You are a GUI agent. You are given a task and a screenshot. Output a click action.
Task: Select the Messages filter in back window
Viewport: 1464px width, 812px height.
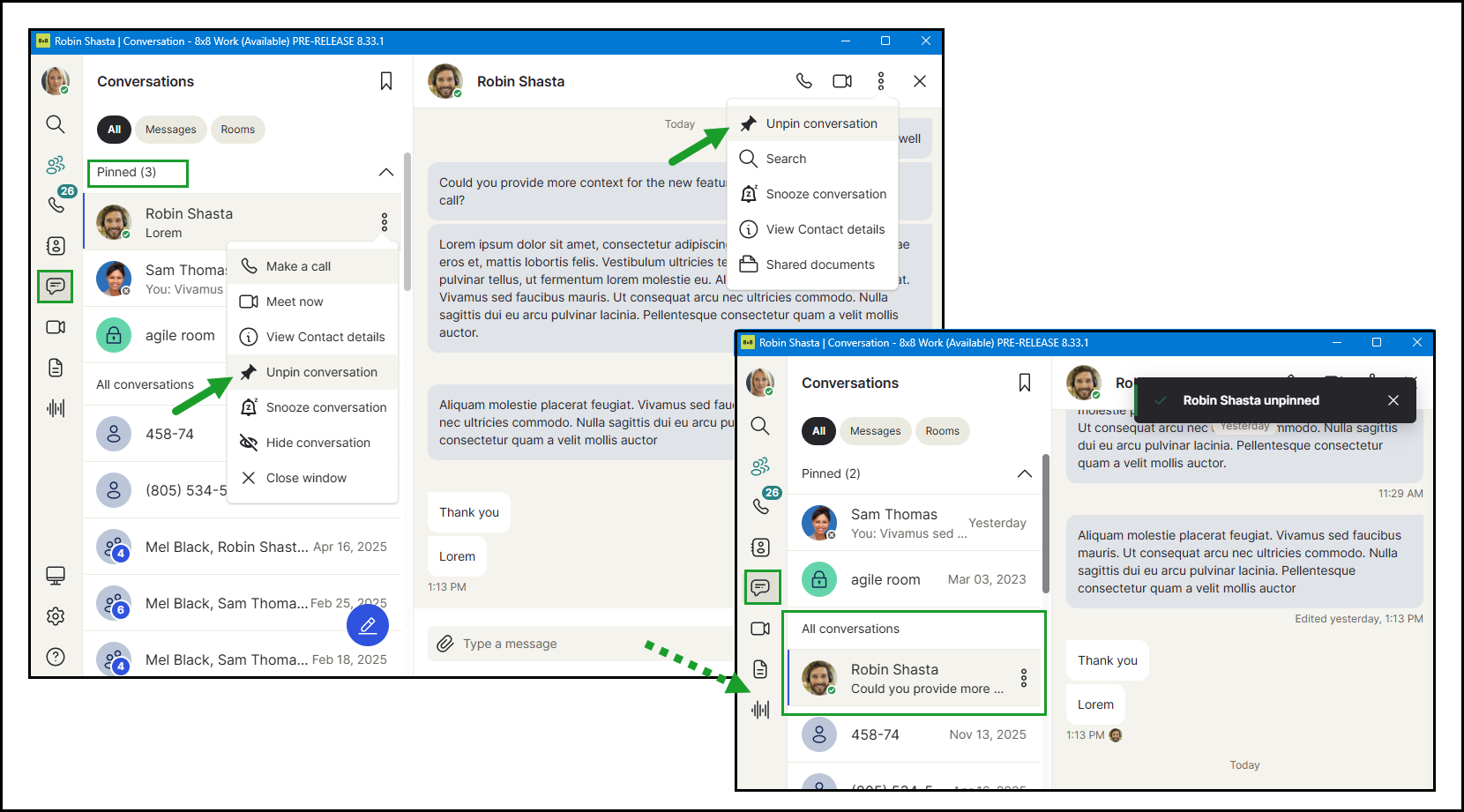pos(171,130)
